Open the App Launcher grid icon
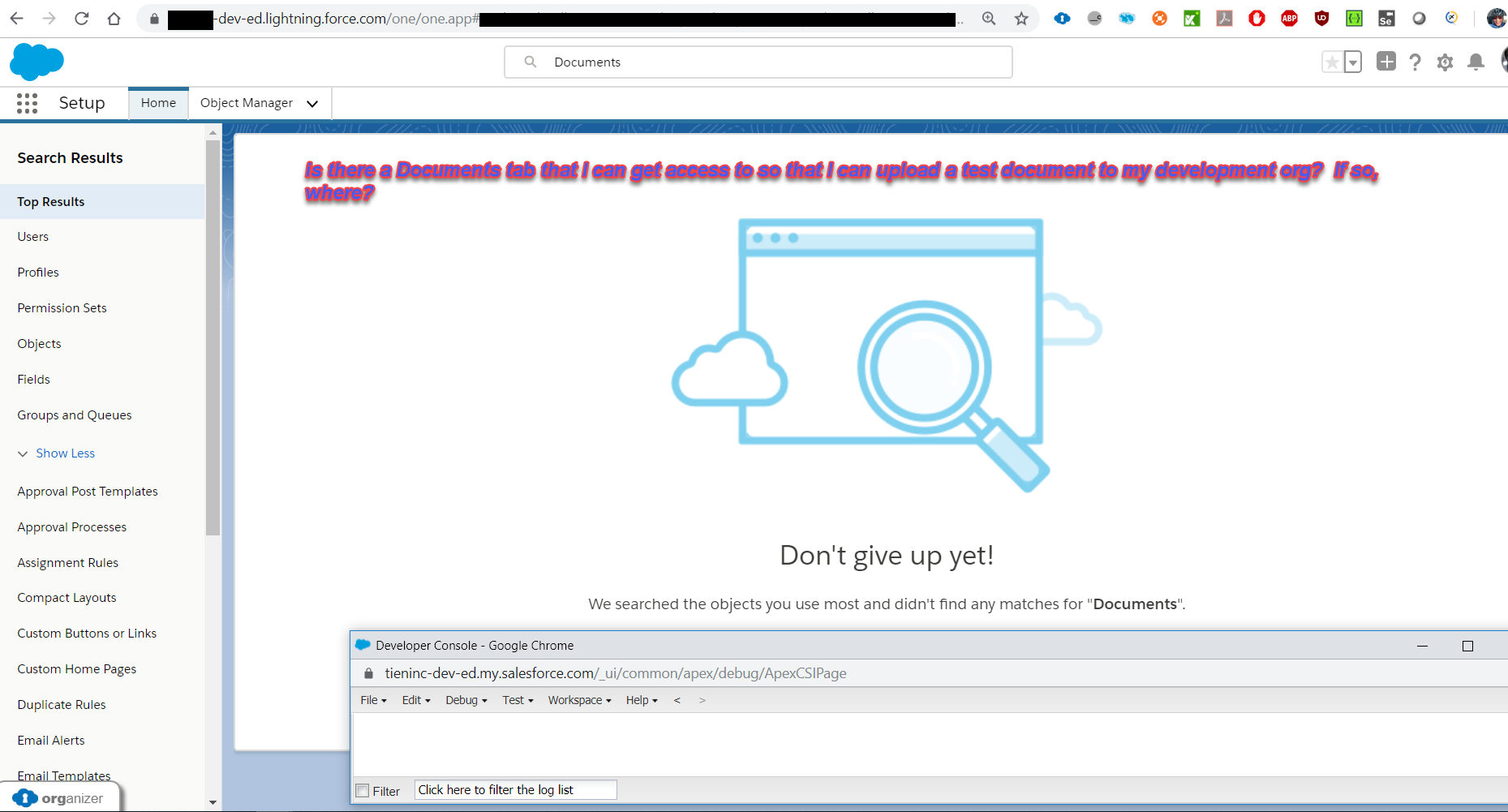This screenshot has width=1508, height=812. tap(27, 103)
